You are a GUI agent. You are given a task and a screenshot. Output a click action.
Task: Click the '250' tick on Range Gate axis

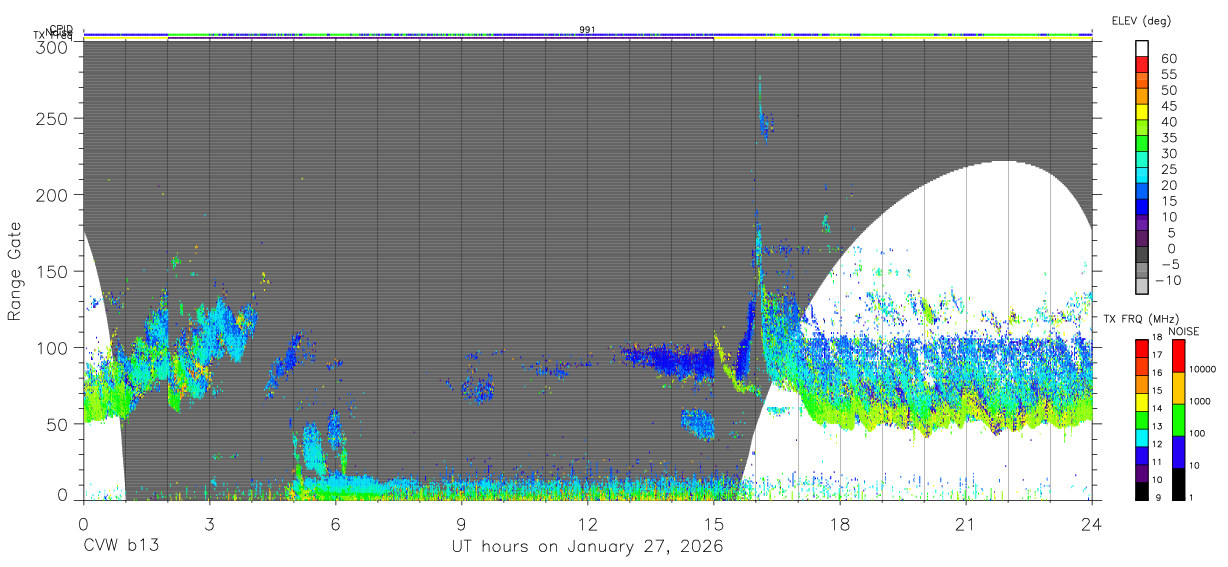(54, 118)
